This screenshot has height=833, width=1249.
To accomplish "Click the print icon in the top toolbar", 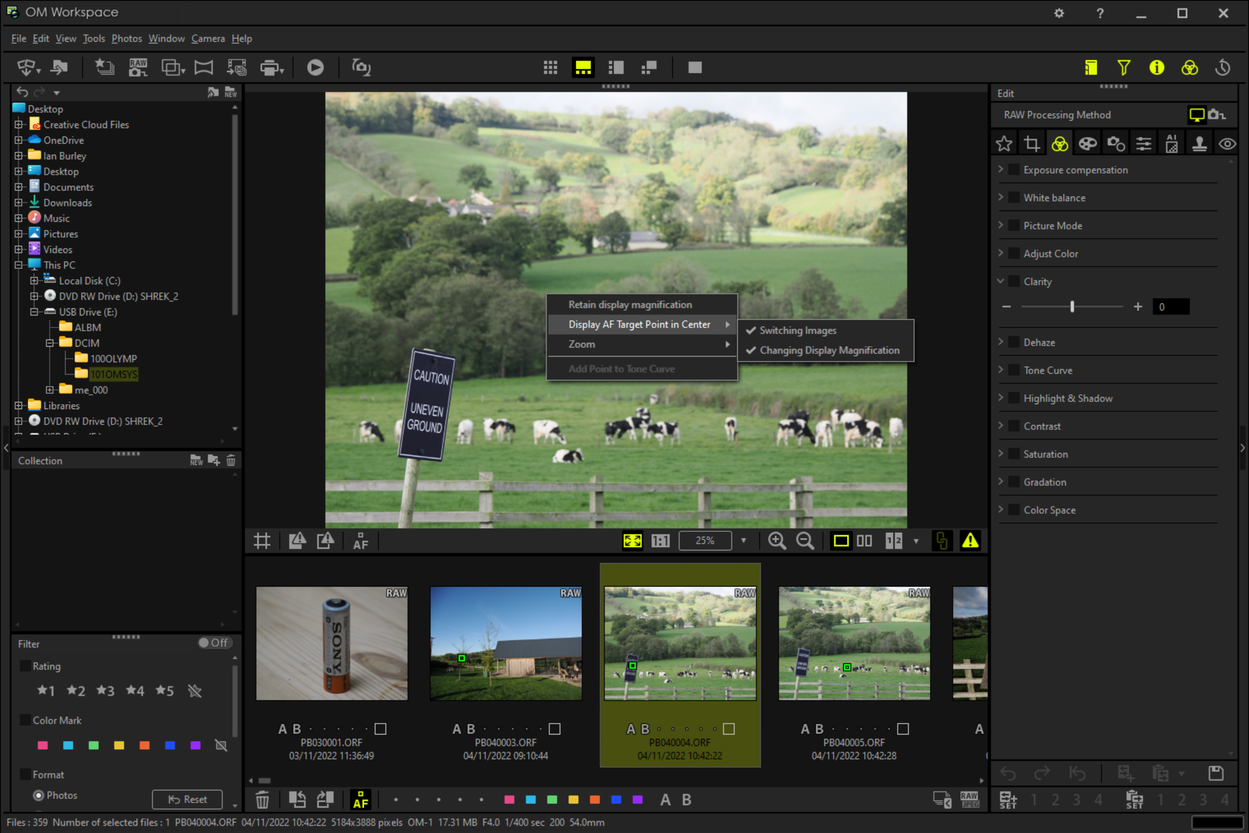I will point(269,67).
